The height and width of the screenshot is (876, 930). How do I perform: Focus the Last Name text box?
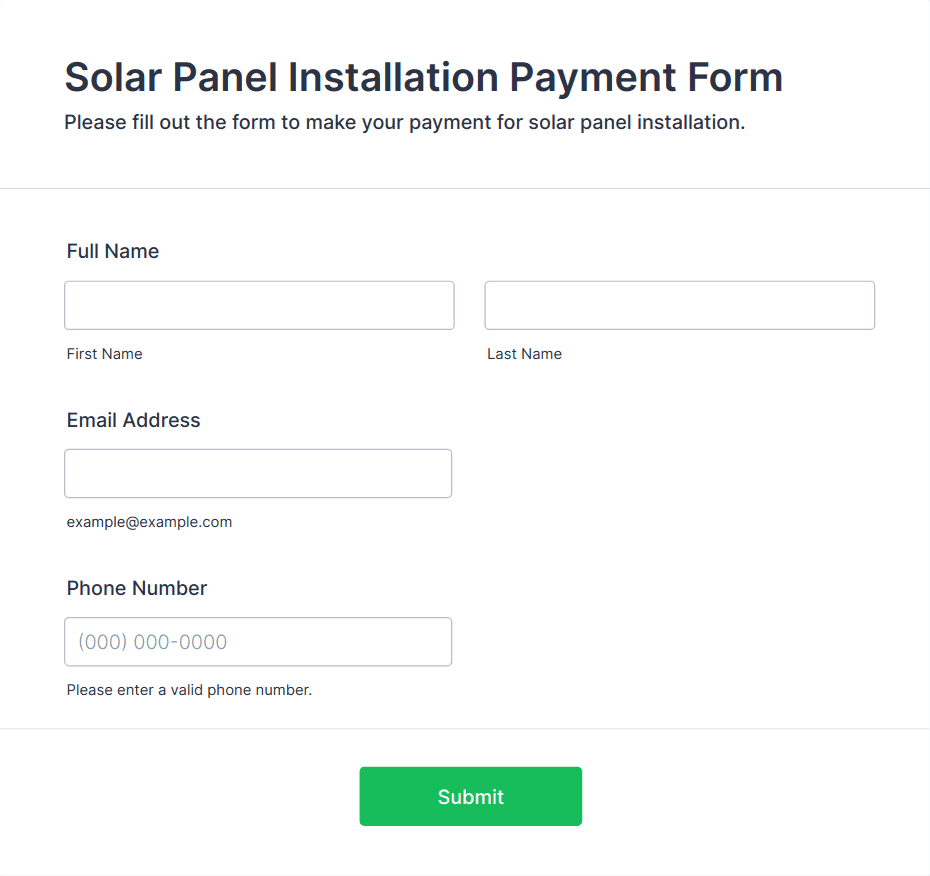(679, 305)
